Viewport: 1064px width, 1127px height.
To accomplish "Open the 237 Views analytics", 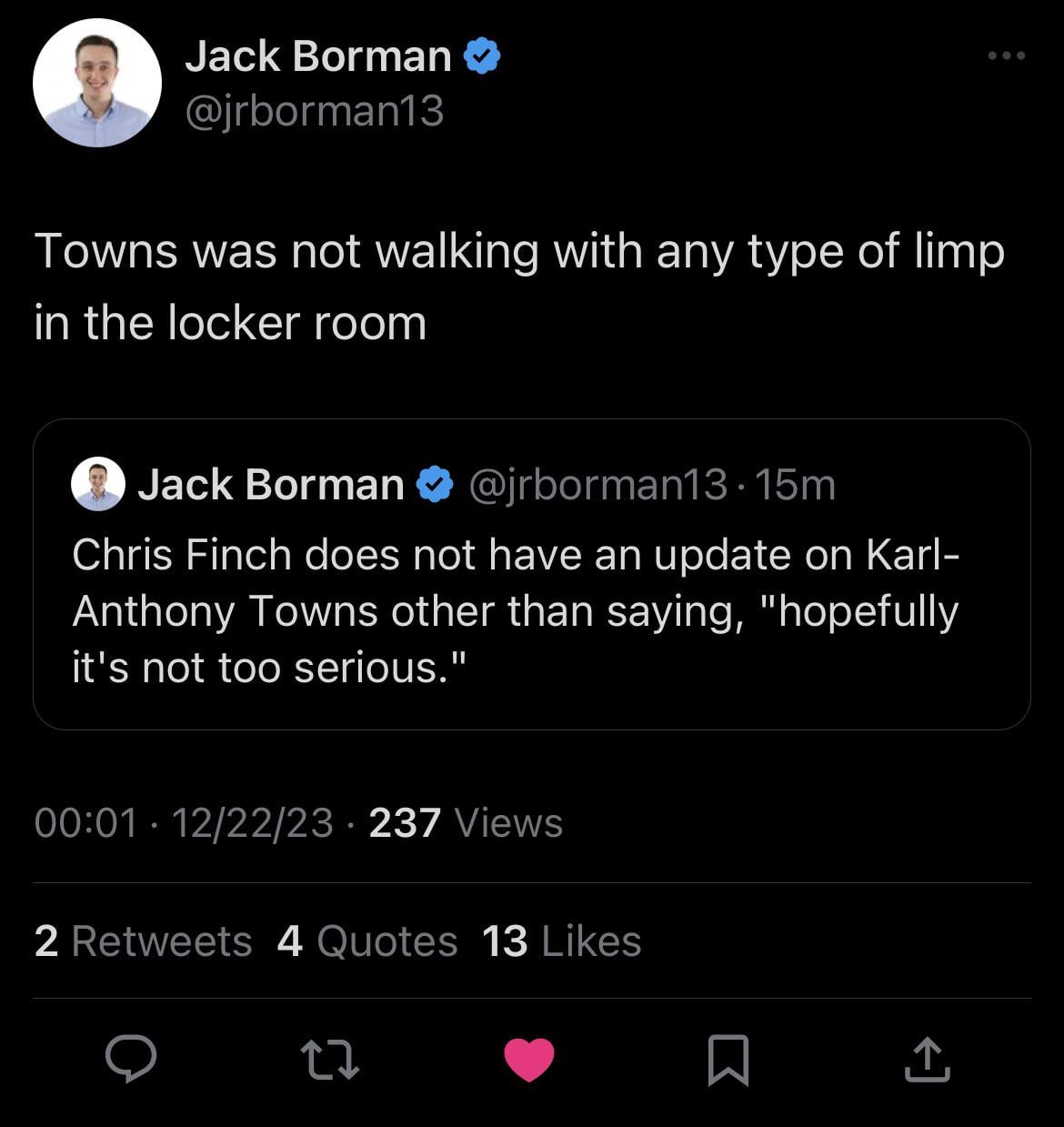I will (x=466, y=823).
